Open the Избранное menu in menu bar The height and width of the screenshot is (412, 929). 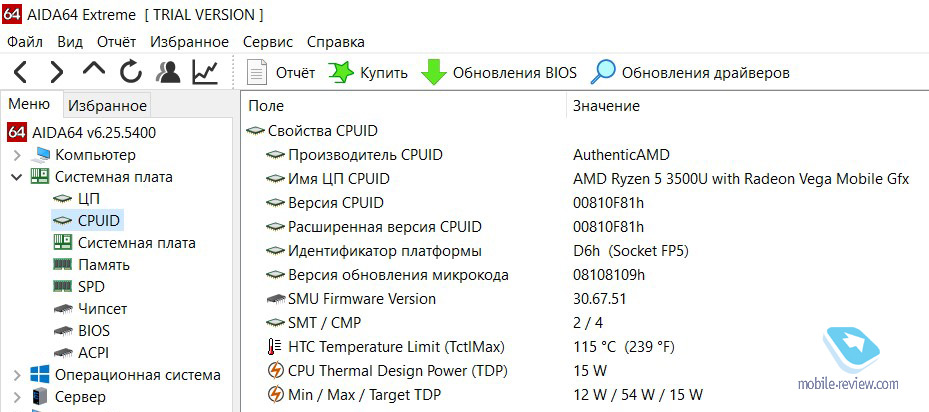click(190, 42)
